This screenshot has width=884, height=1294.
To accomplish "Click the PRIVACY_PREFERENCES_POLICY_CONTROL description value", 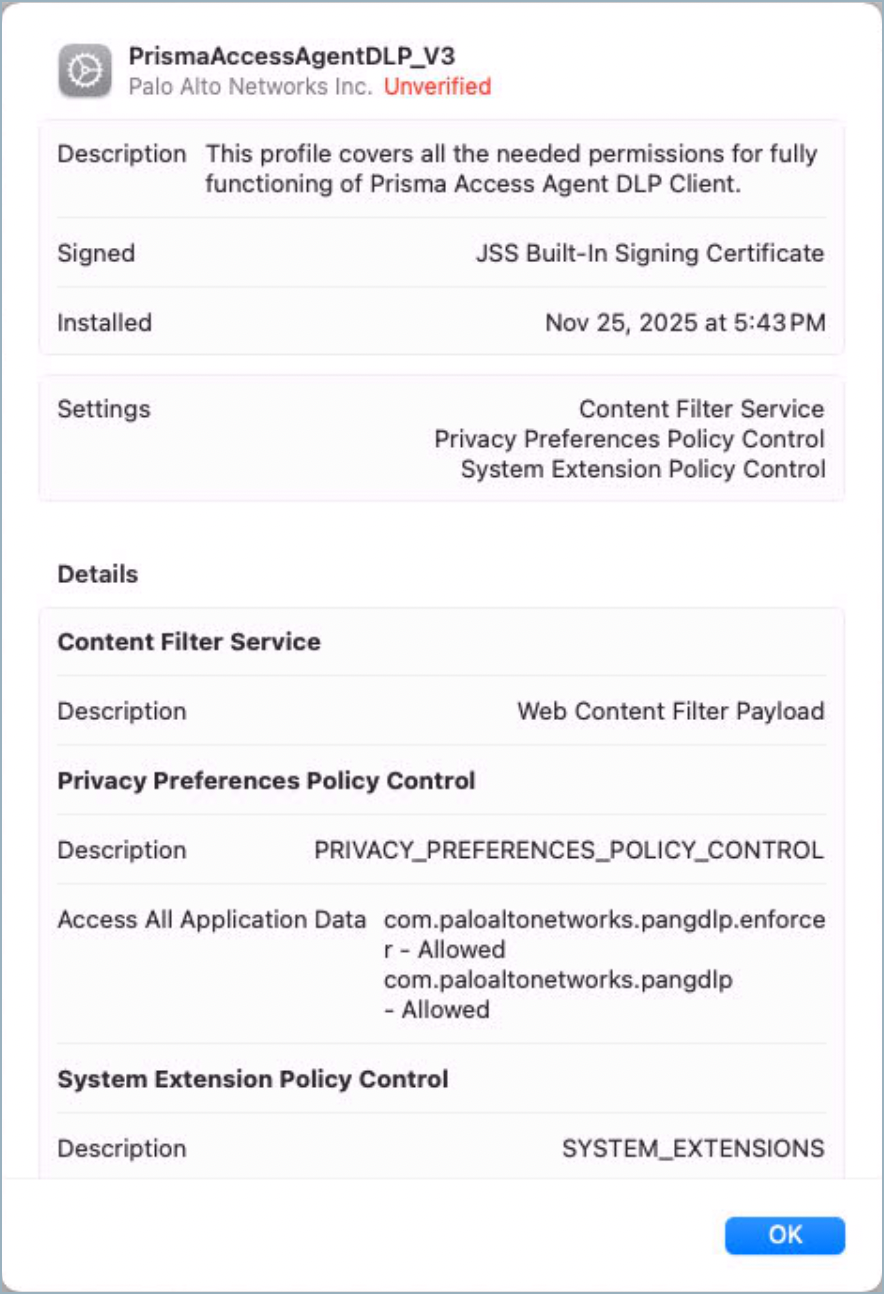I will (x=568, y=850).
